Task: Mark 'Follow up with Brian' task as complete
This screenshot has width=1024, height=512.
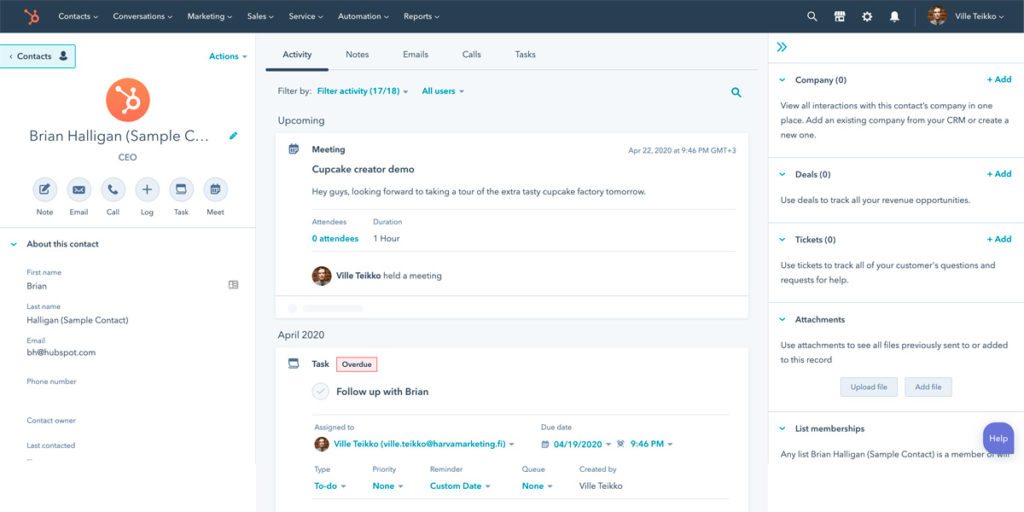Action: [x=320, y=392]
